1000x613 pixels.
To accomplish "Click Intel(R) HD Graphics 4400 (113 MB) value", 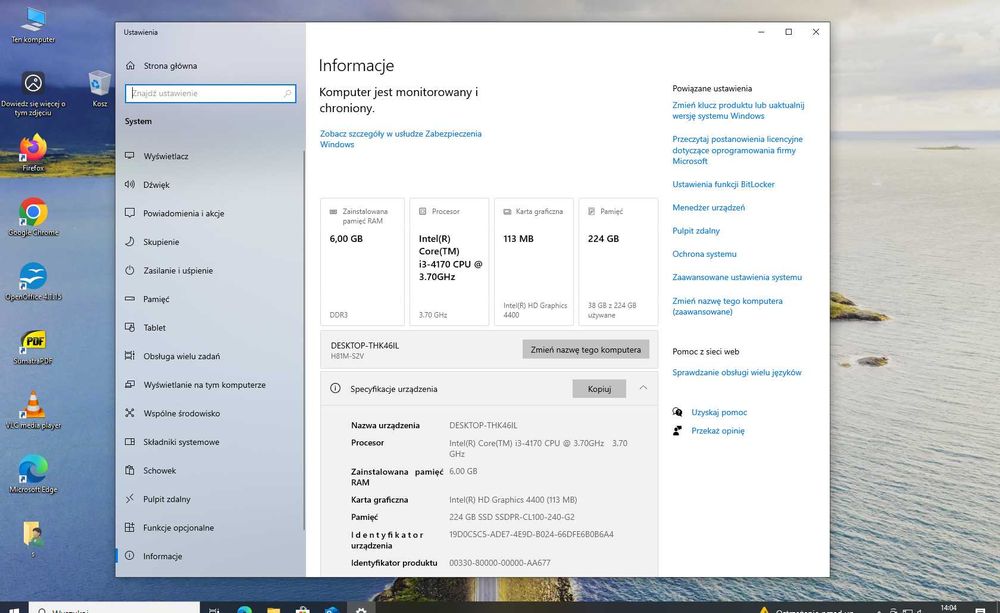I will pyautogui.click(x=513, y=500).
